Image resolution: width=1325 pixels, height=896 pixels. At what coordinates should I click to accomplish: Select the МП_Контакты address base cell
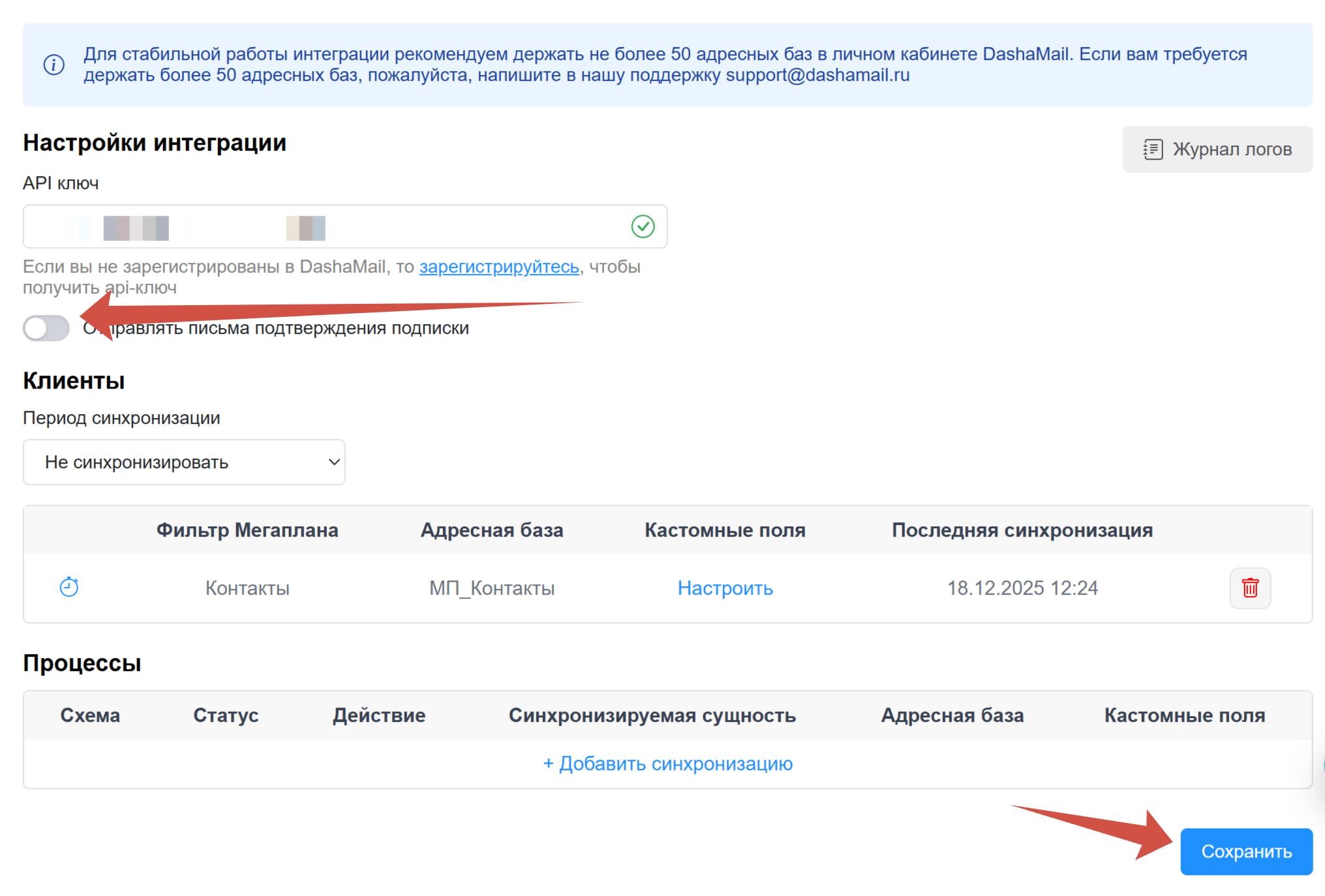[x=491, y=588]
